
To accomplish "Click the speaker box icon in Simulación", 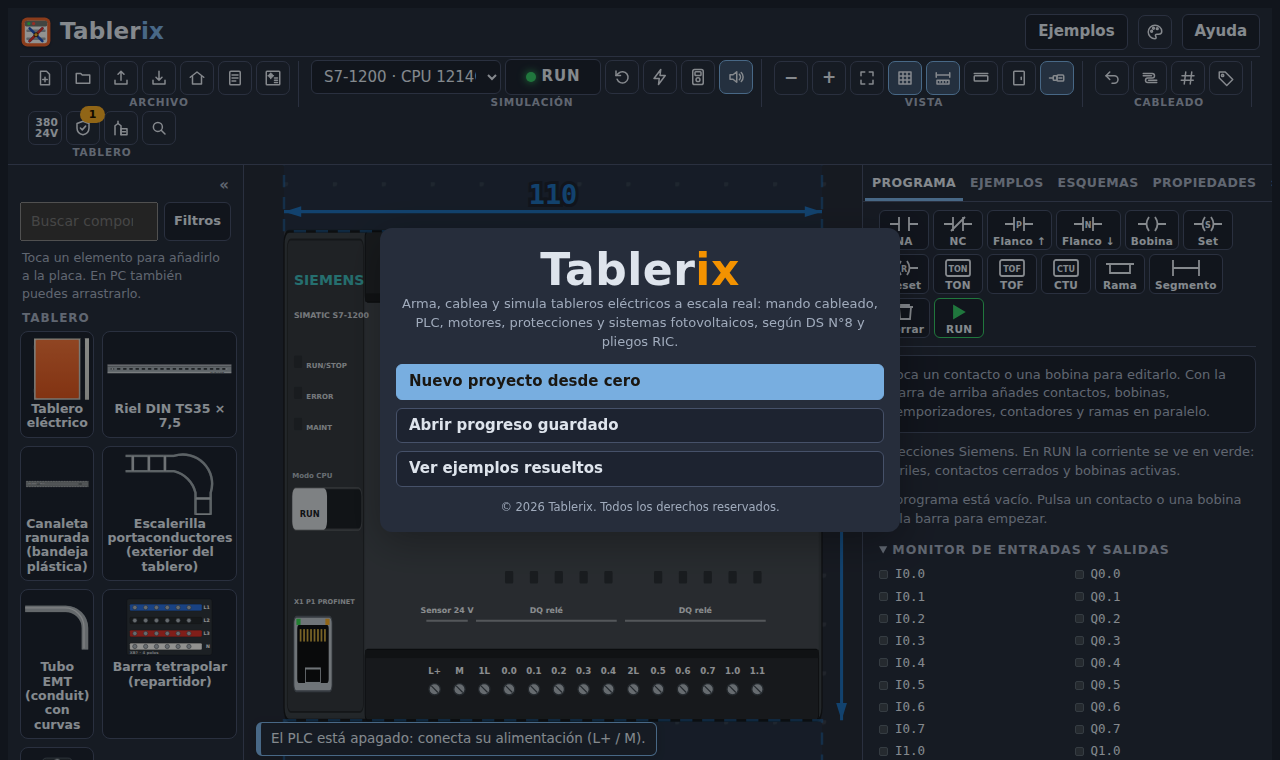I will [x=698, y=77].
